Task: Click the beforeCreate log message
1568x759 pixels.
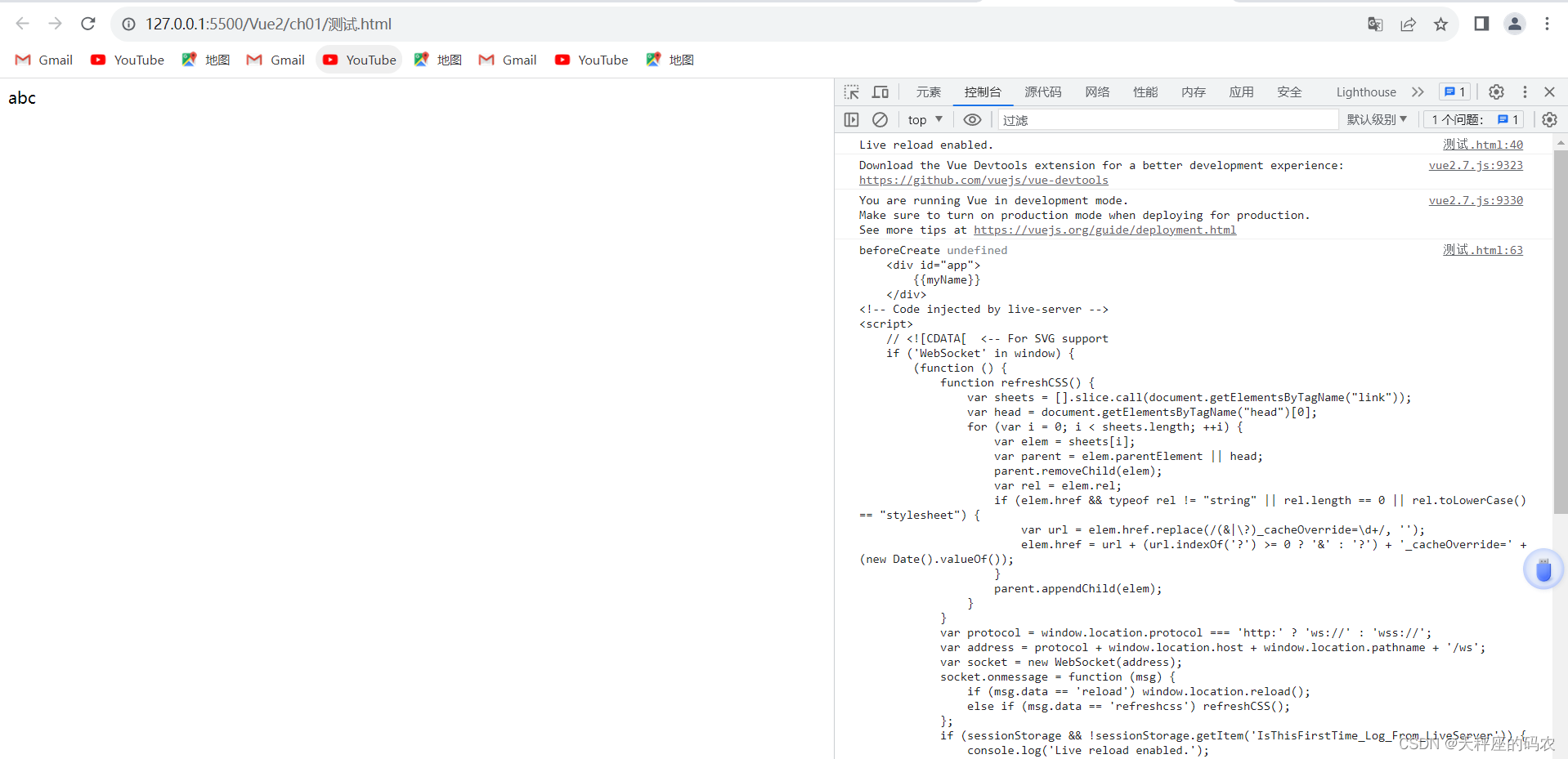Action: [933, 250]
